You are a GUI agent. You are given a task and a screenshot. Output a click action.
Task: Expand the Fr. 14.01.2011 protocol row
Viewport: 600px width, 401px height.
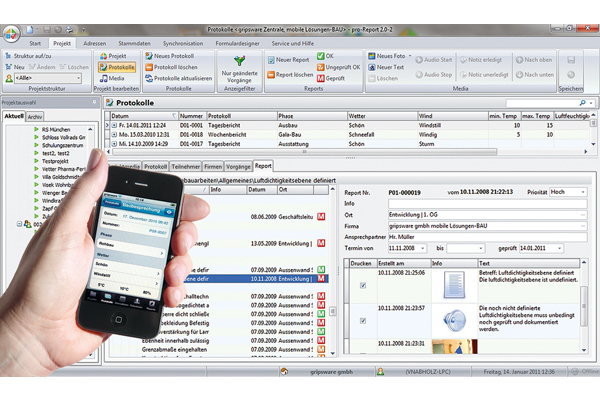pyautogui.click(x=114, y=125)
